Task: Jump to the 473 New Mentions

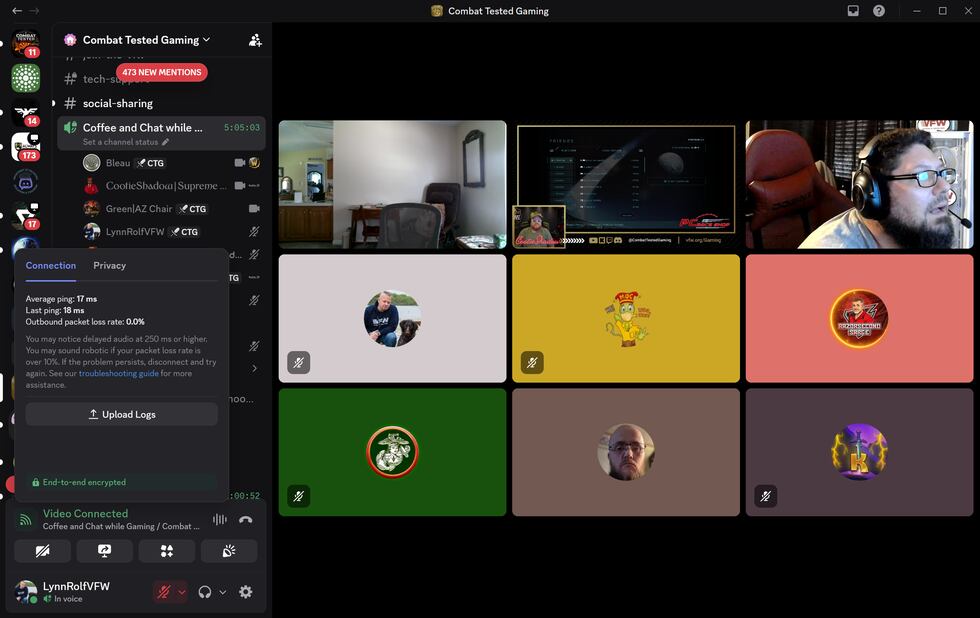Action: (162, 72)
